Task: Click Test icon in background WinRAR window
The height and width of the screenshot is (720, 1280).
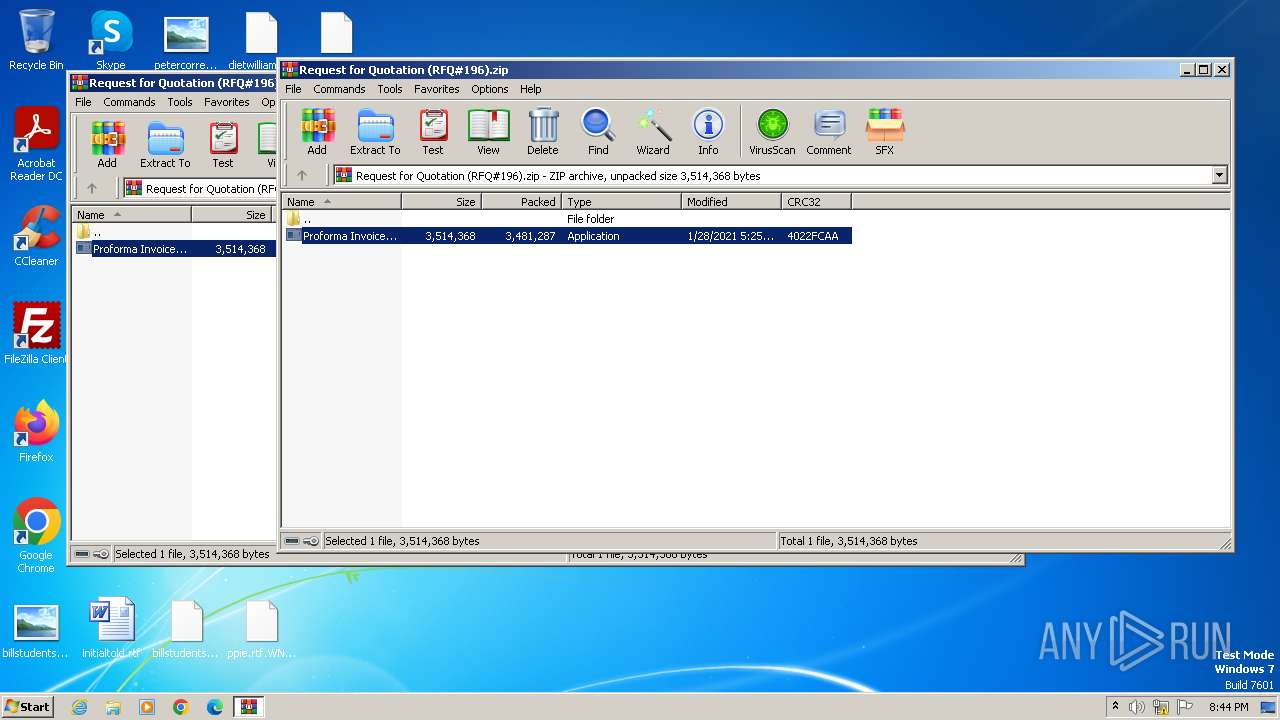Action: [223, 145]
